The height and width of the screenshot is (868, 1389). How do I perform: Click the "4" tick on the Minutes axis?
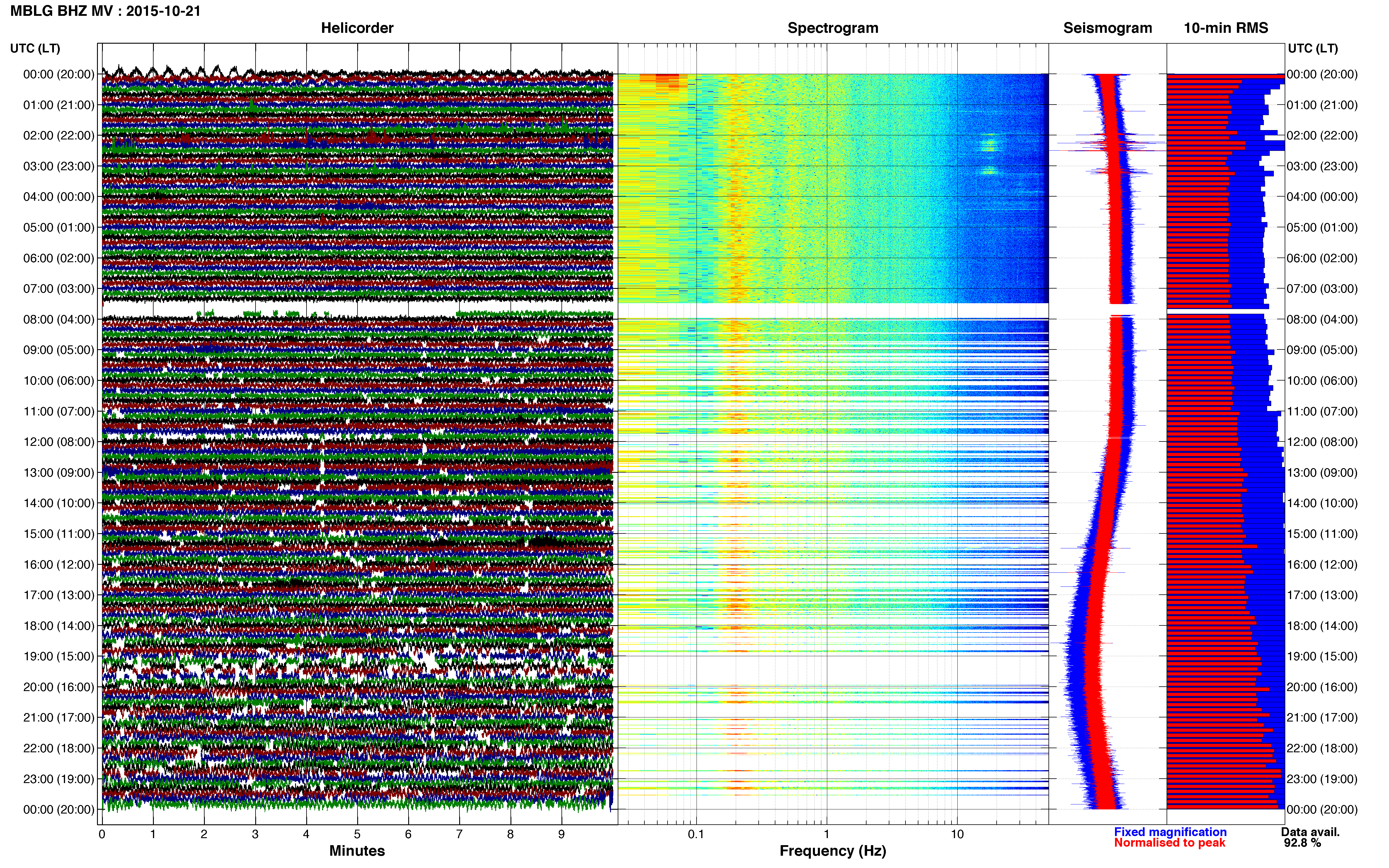pyautogui.click(x=306, y=835)
